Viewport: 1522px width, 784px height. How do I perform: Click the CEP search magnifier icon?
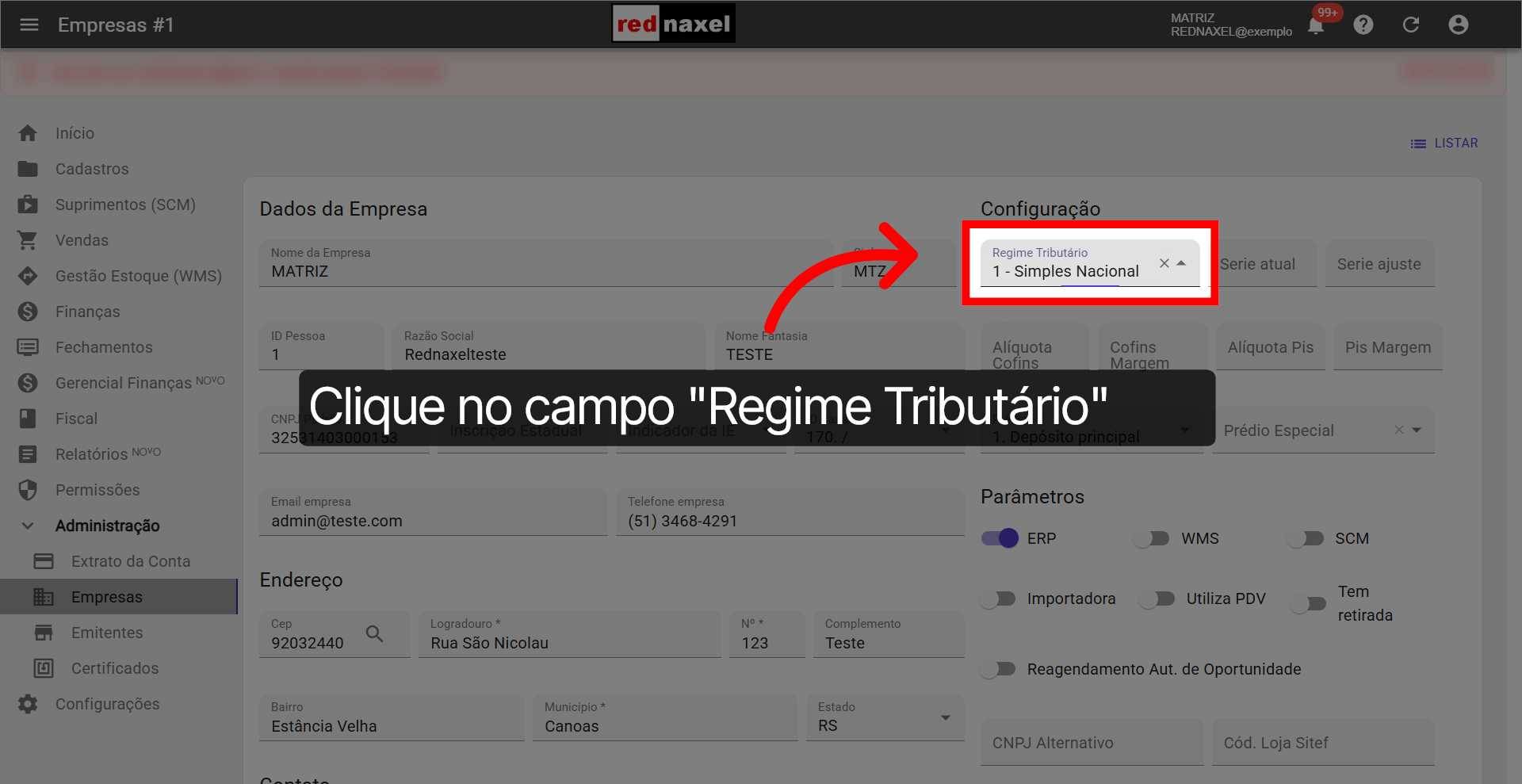pos(373,634)
